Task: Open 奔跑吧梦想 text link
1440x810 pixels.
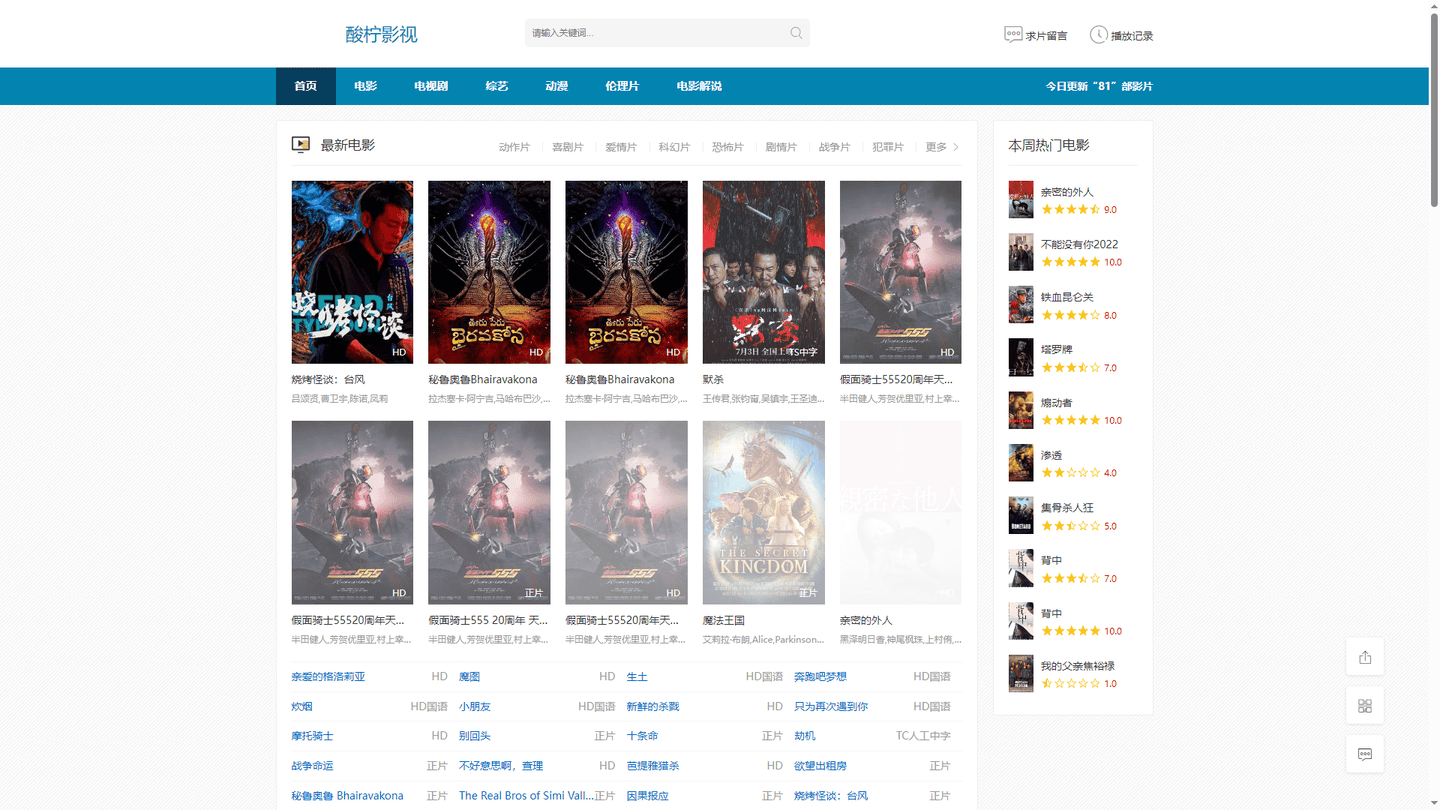Action: pyautogui.click(x=820, y=677)
